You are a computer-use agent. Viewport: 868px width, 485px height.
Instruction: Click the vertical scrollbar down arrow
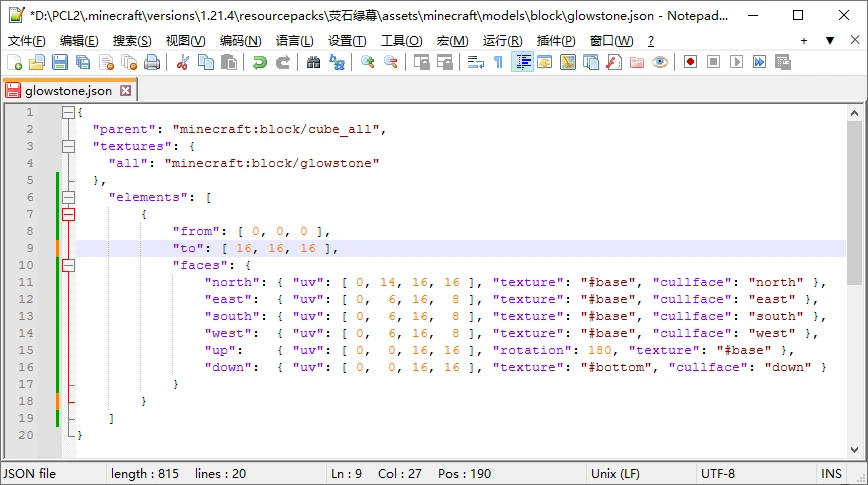[x=854, y=450]
